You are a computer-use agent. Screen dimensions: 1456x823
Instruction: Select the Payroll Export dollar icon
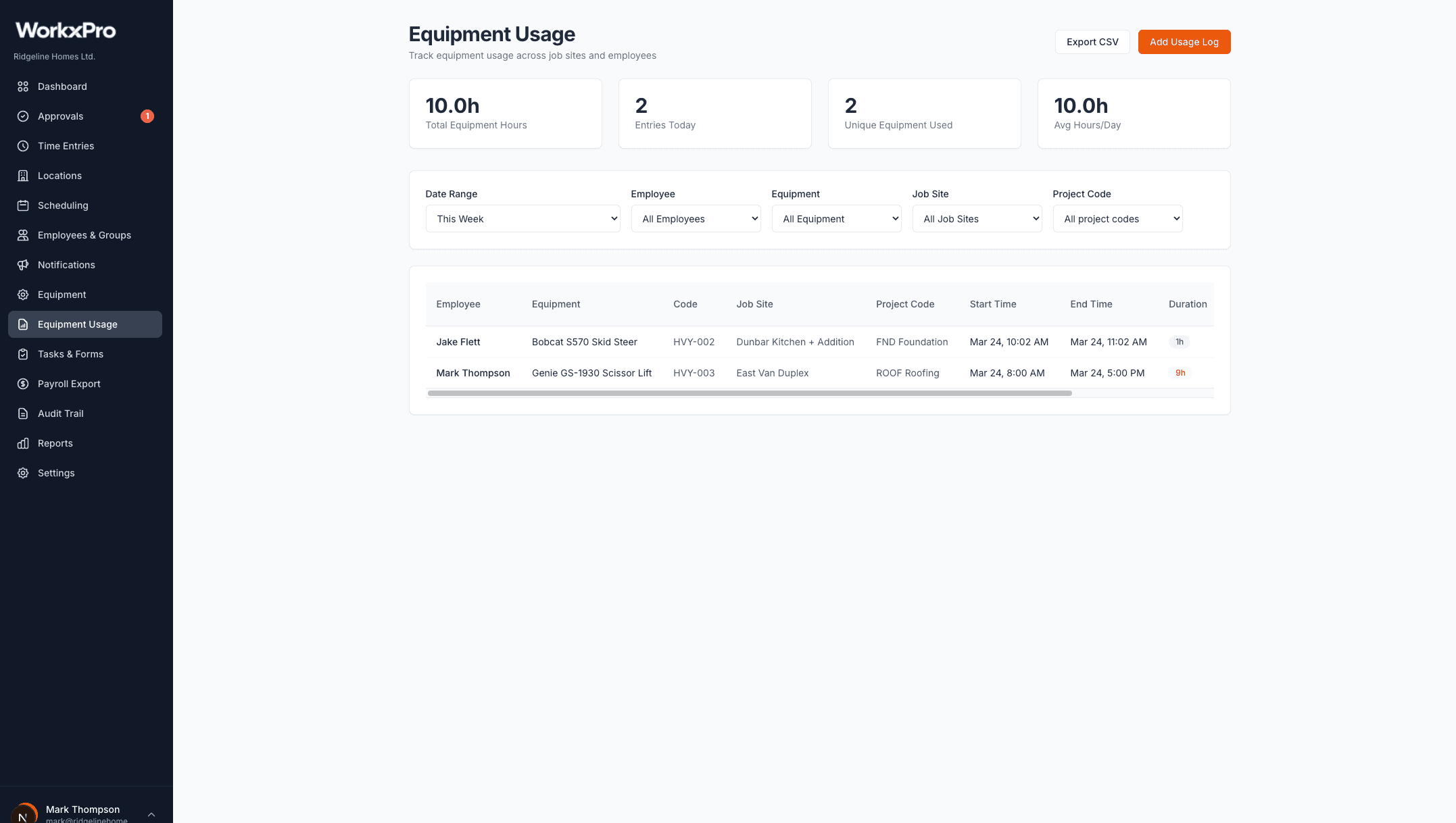coord(22,384)
